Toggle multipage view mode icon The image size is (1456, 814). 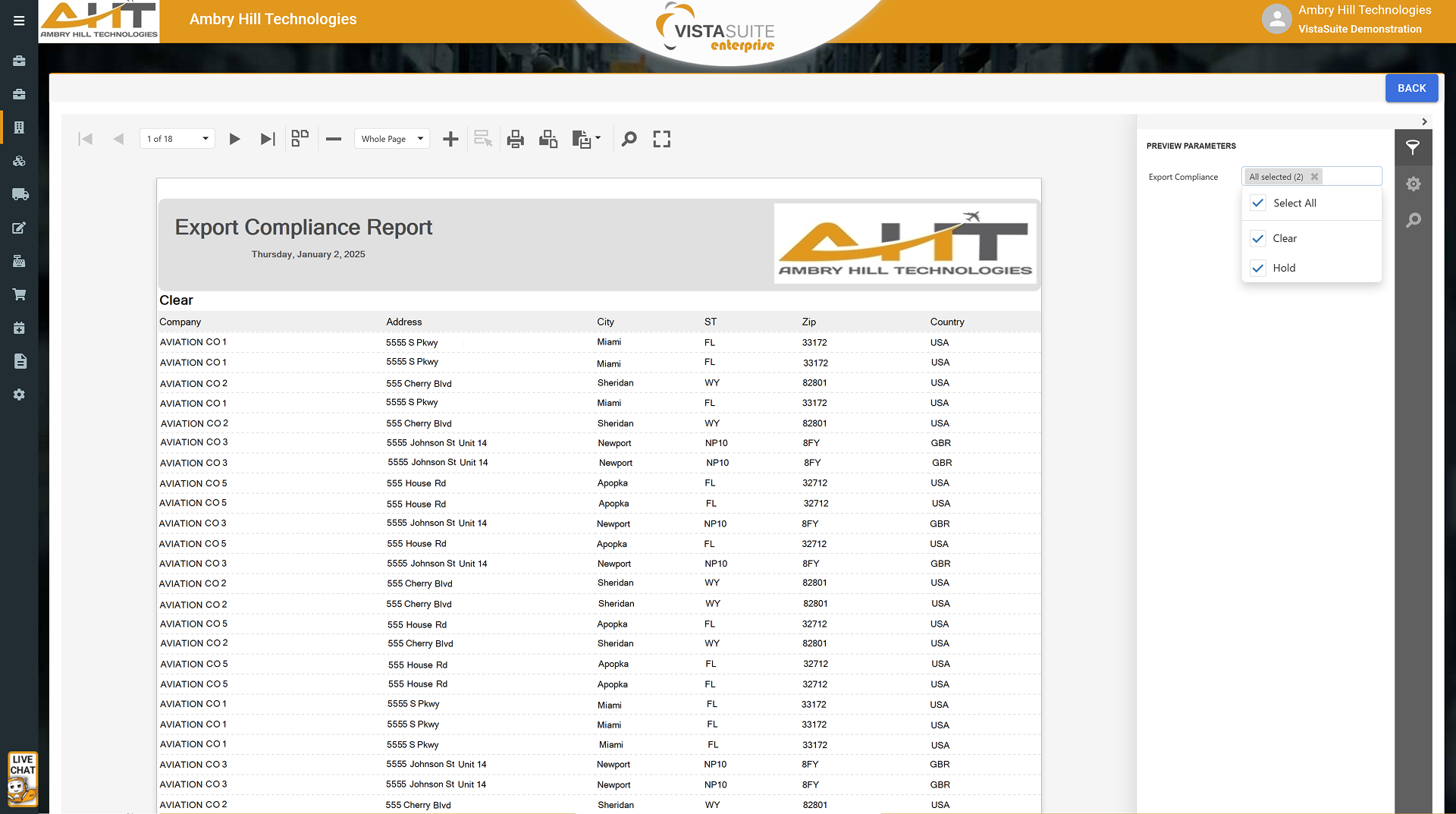point(300,138)
